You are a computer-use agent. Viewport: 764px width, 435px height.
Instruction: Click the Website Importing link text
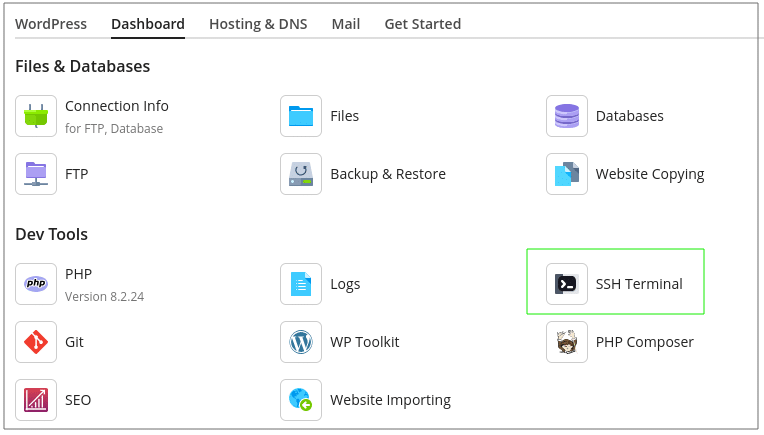click(390, 400)
